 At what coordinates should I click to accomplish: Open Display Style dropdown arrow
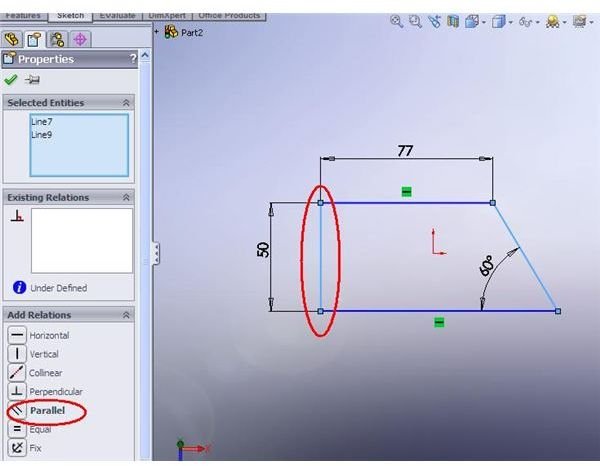pos(510,23)
